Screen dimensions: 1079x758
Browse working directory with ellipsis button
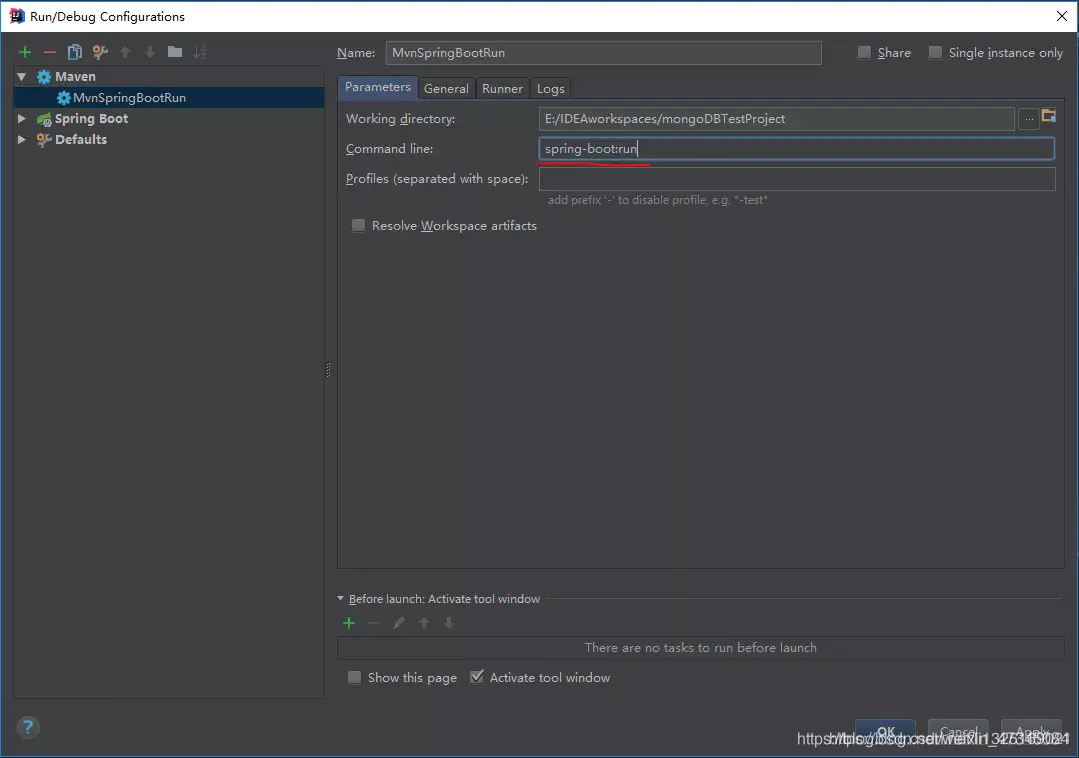[1029, 119]
